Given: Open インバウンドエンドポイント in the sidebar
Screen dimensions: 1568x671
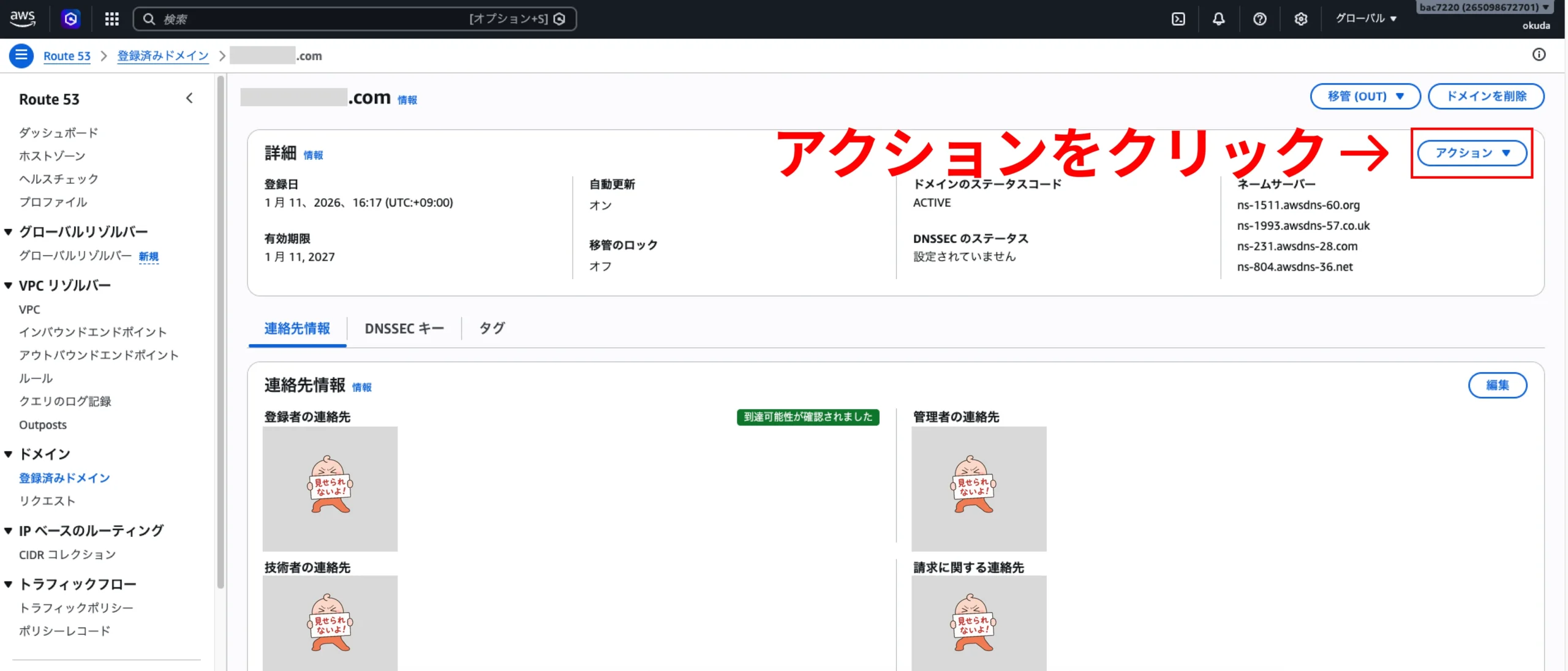Looking at the screenshot, I should [x=92, y=332].
